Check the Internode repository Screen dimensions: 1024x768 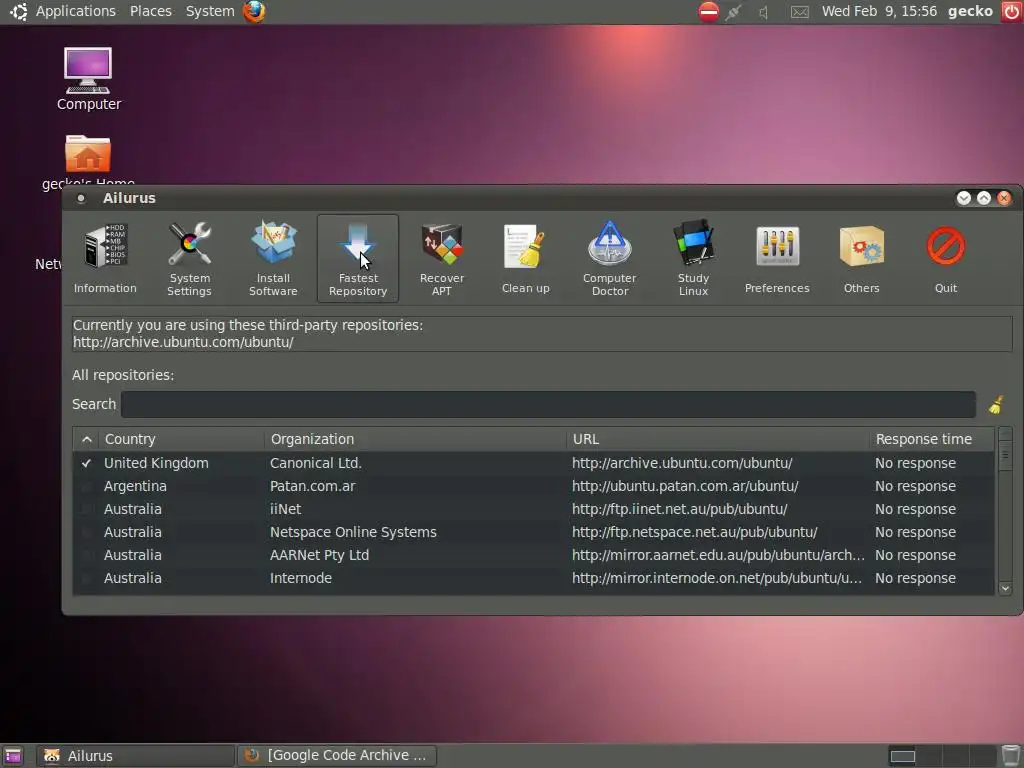coord(86,579)
